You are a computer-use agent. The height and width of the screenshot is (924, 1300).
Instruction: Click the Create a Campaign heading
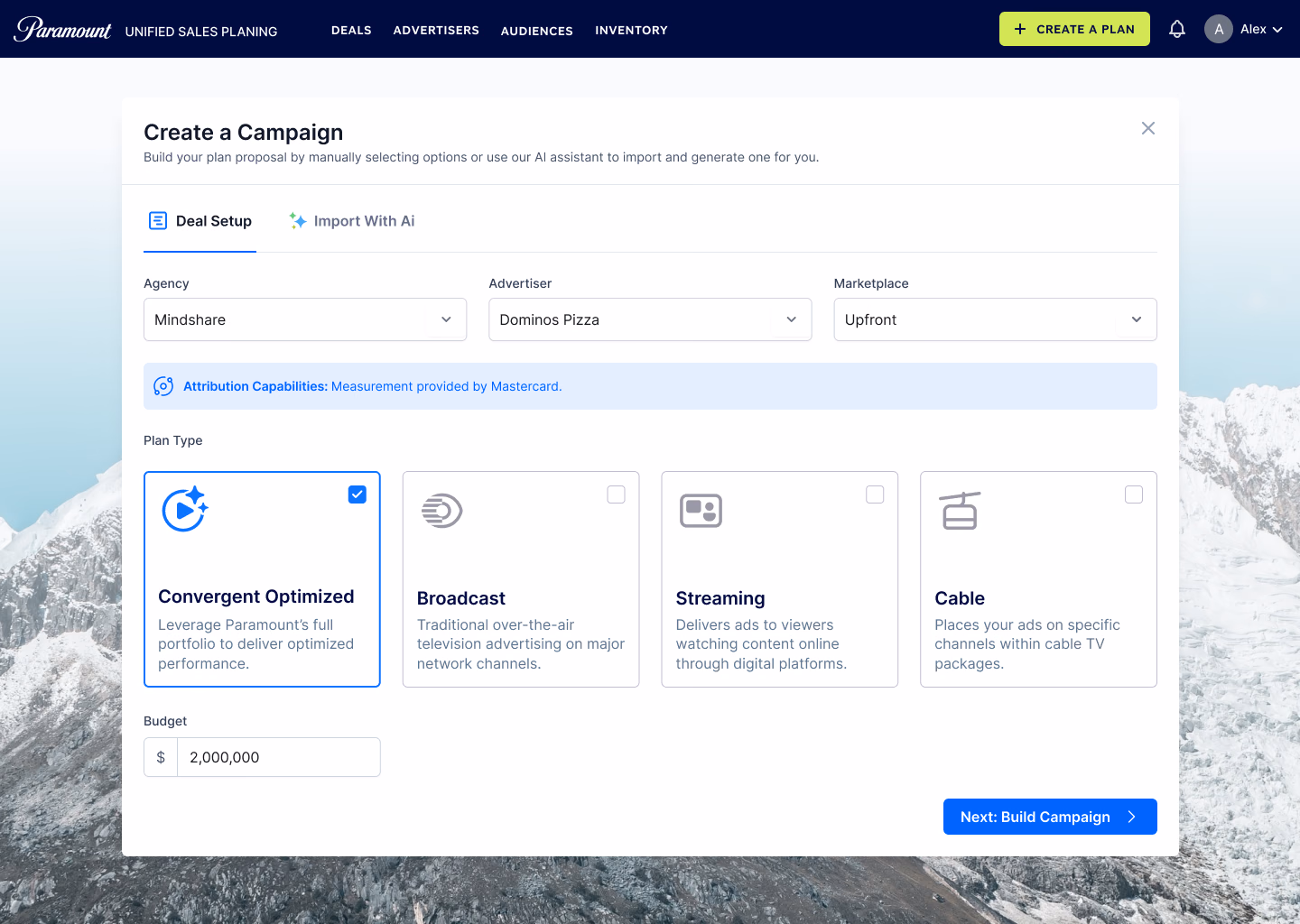[x=244, y=133]
